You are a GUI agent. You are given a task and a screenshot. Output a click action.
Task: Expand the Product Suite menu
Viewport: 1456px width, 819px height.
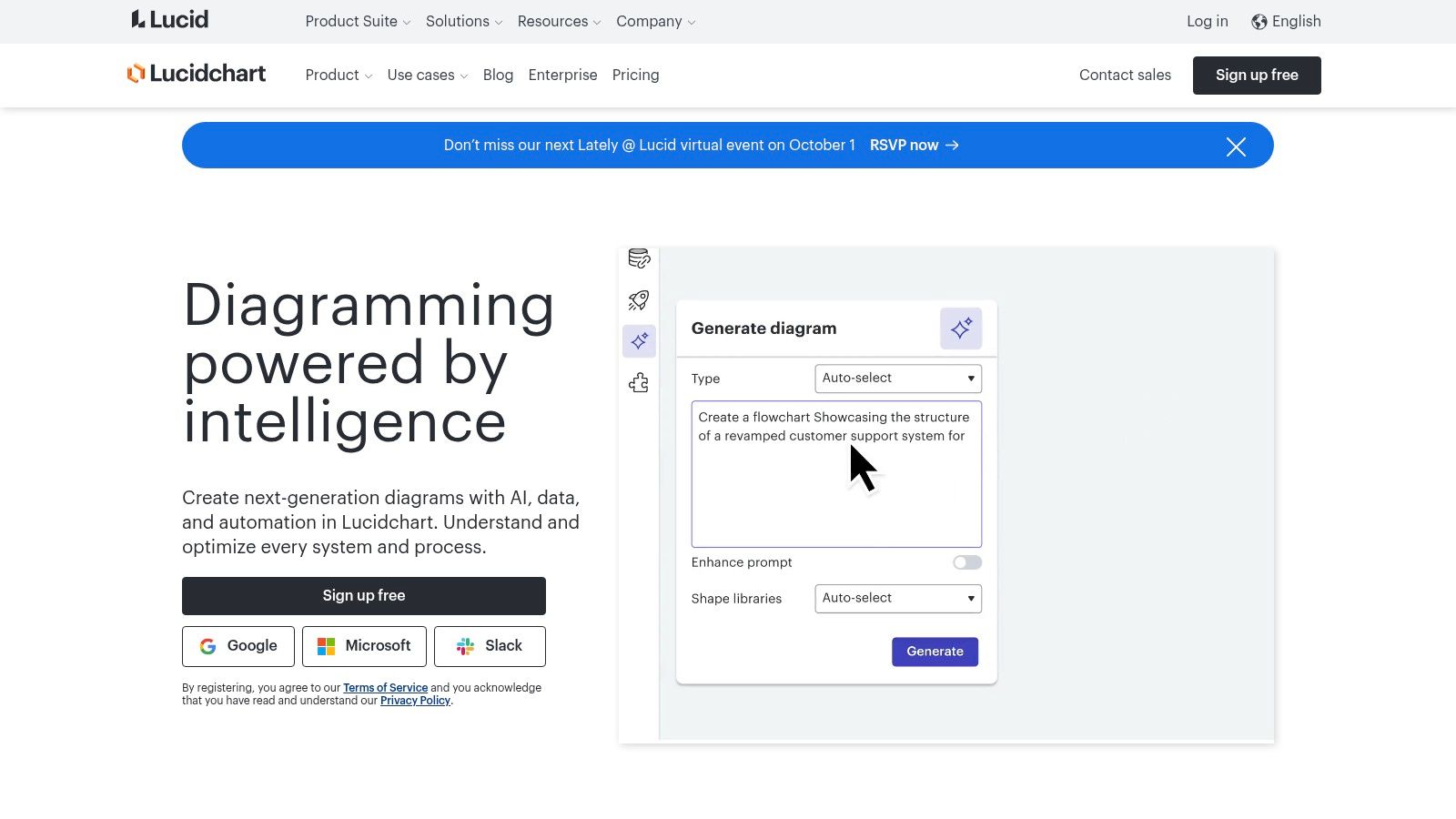pyautogui.click(x=358, y=22)
